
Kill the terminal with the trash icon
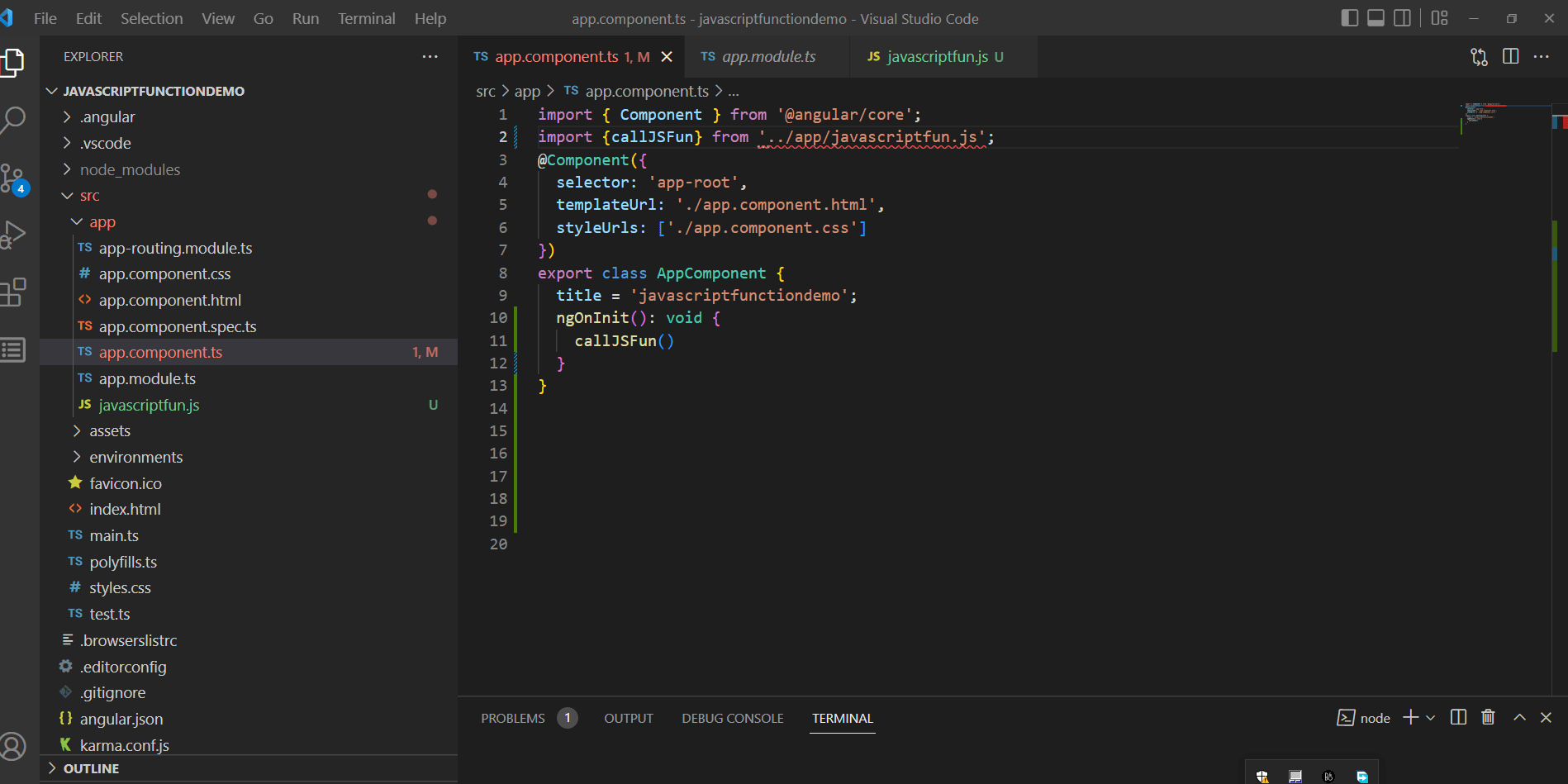1488,717
